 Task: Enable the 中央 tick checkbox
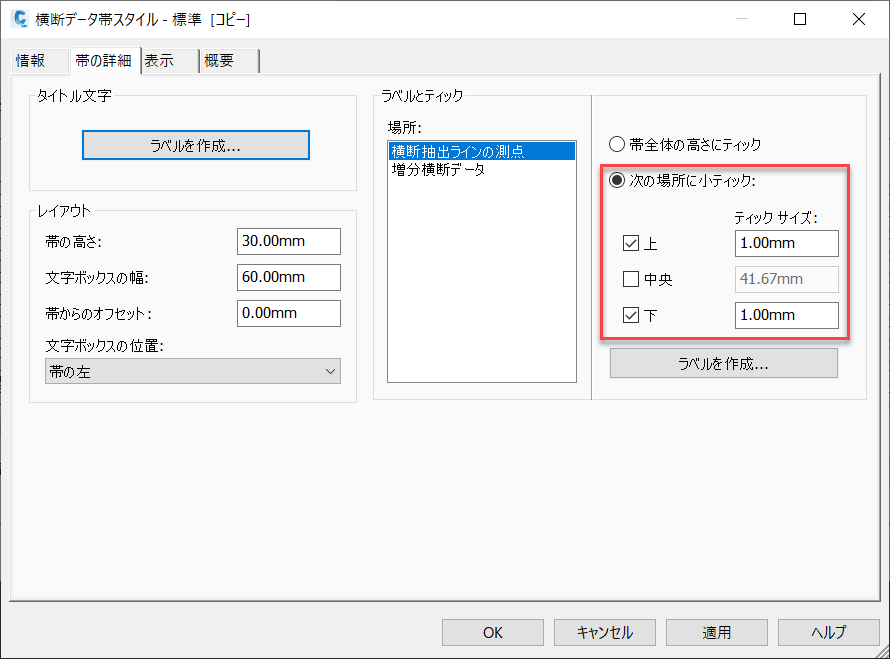[631, 279]
